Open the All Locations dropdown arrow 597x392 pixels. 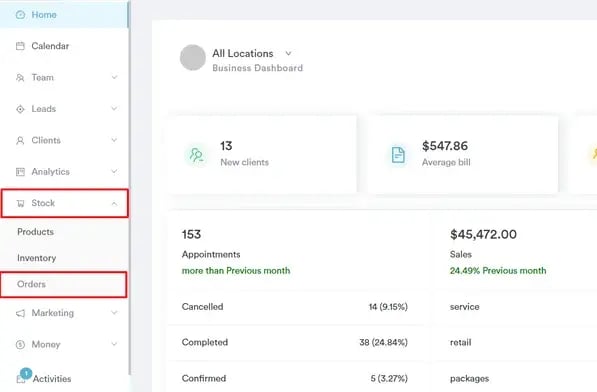pyautogui.click(x=288, y=53)
